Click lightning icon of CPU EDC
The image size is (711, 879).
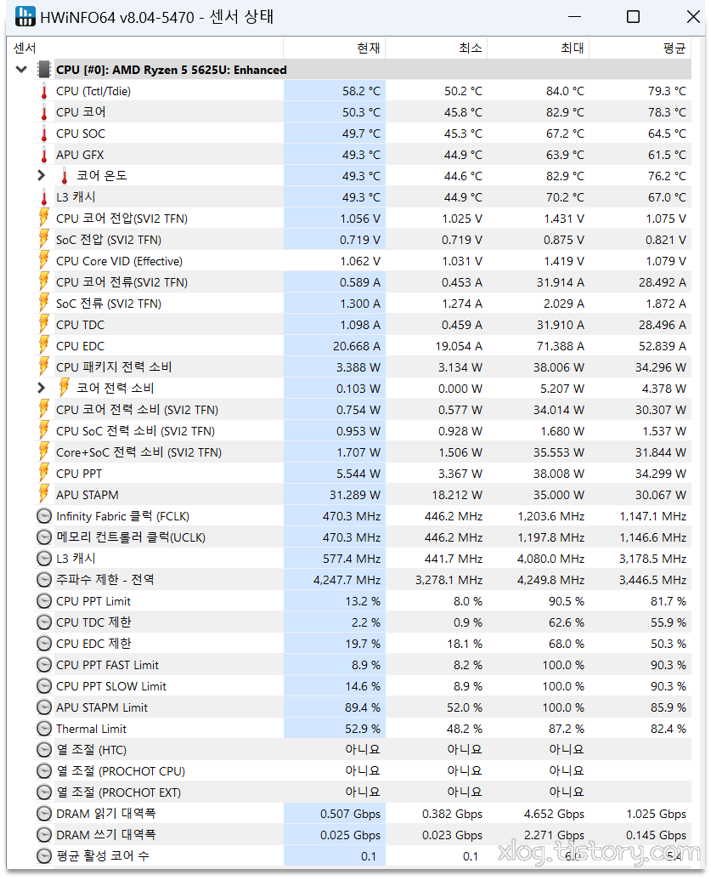[44, 346]
